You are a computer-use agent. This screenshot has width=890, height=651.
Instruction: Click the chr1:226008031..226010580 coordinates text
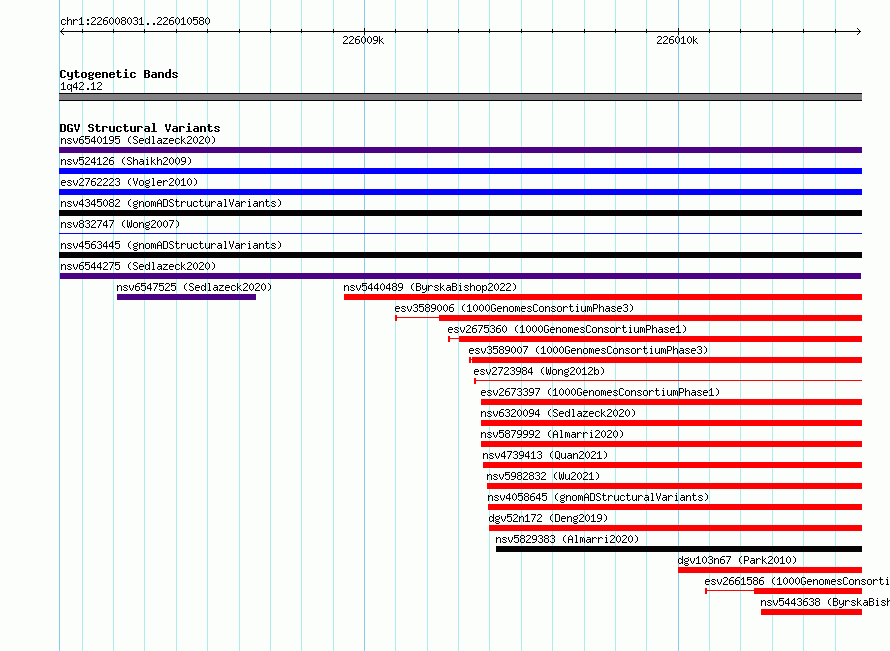click(135, 21)
